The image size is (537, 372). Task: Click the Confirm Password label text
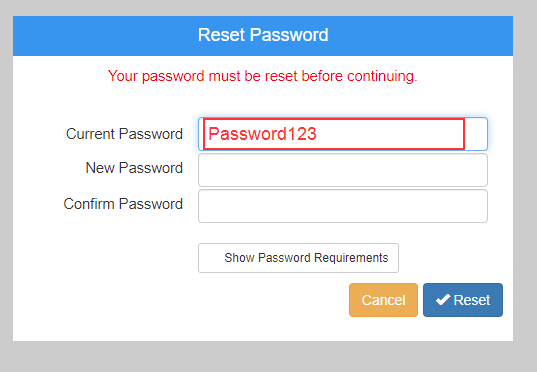pyautogui.click(x=123, y=204)
